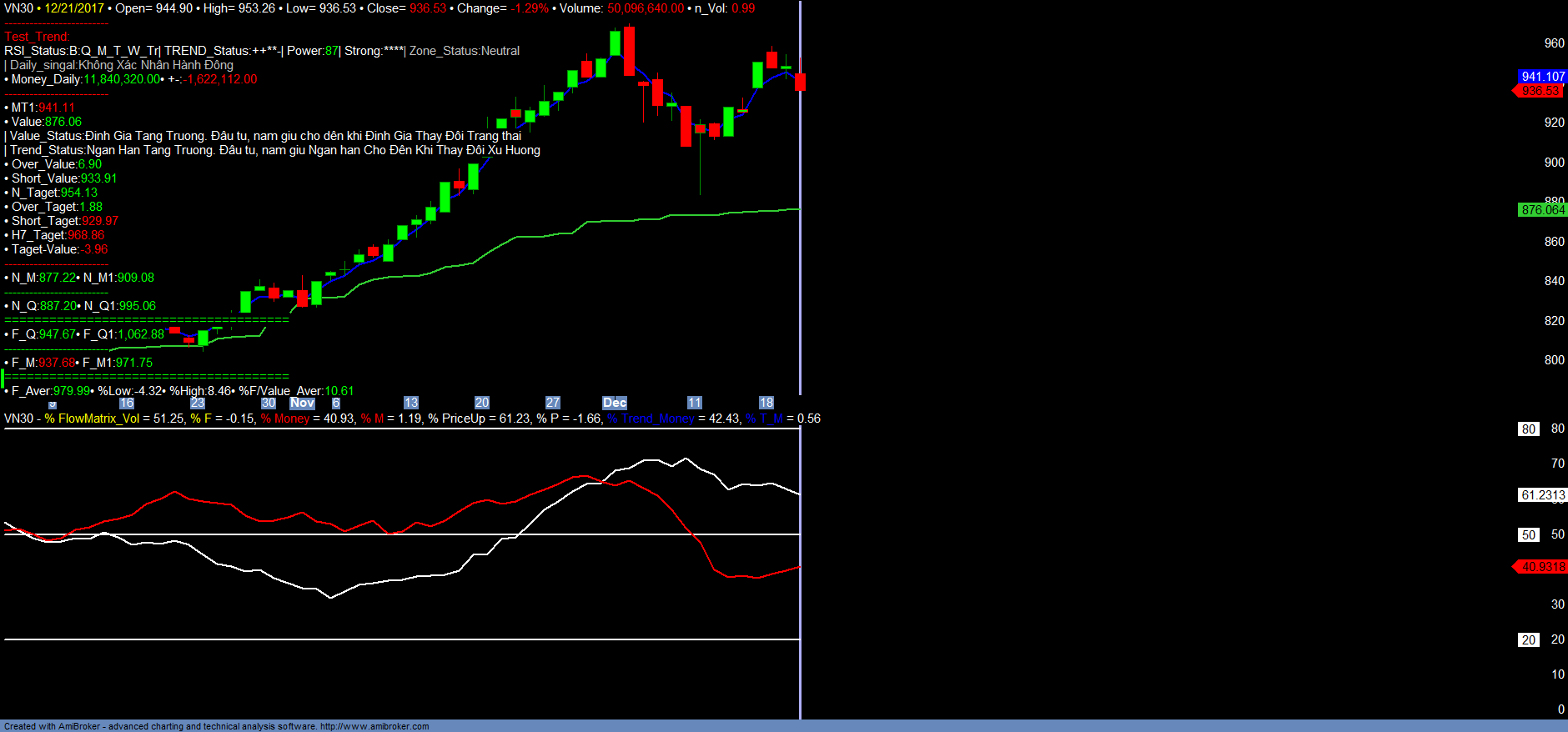1568x732 pixels.
Task: Click the Nov marker on the date axis
Action: (302, 403)
